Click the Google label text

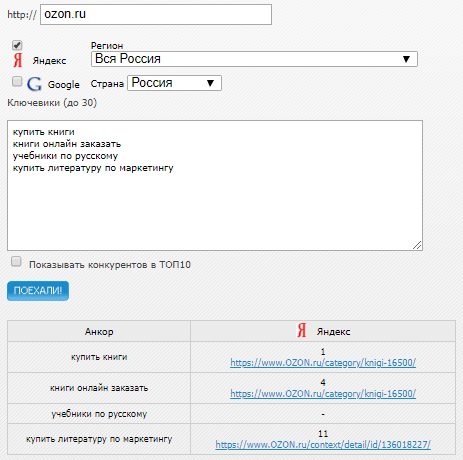64,85
